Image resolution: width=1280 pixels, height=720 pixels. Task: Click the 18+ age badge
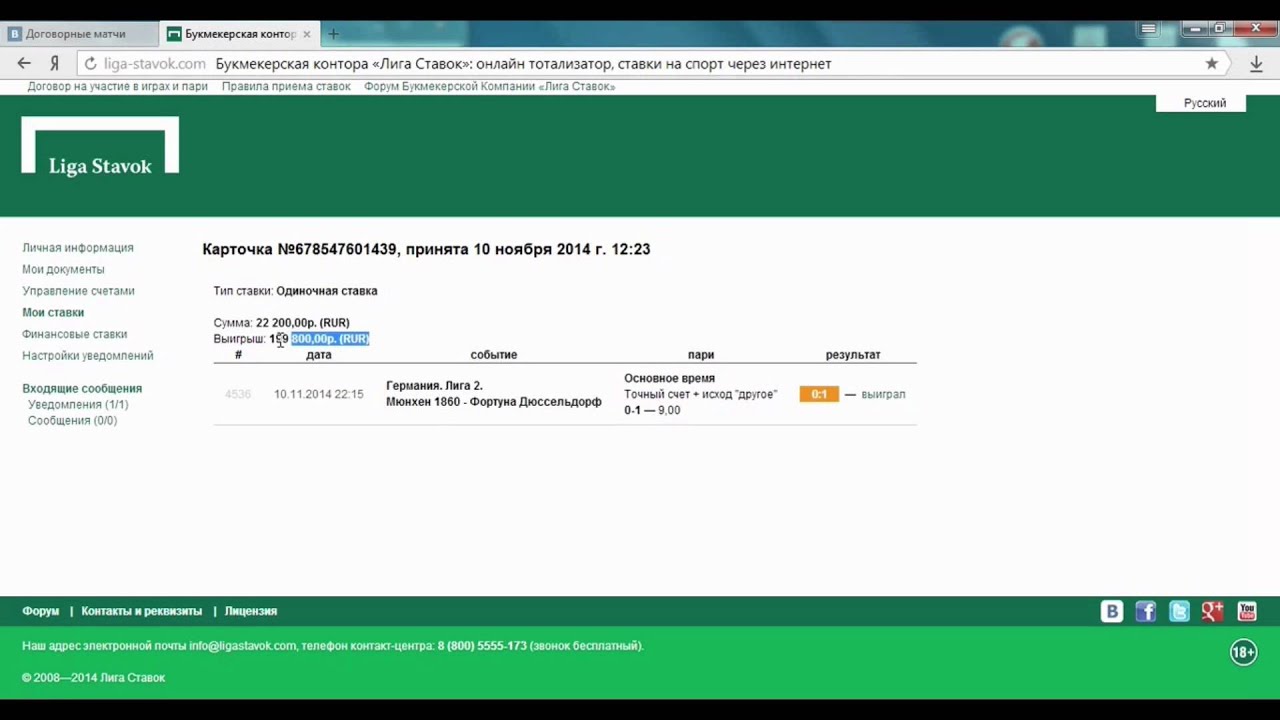click(1243, 653)
